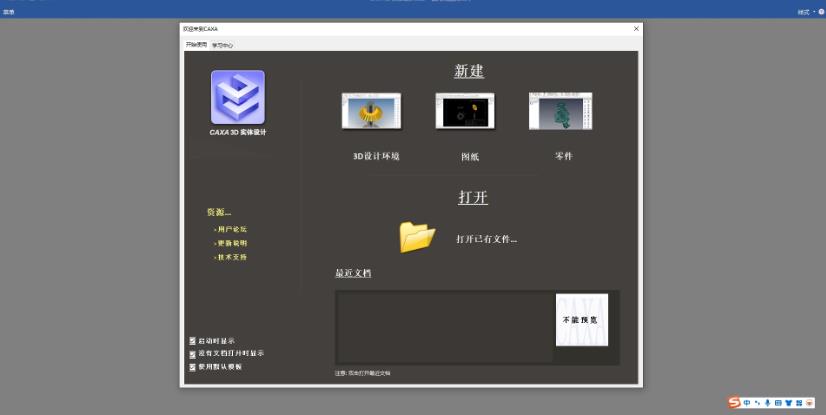Open Sogou soft keyboard icon
This screenshot has height=415, width=826.
point(778,402)
